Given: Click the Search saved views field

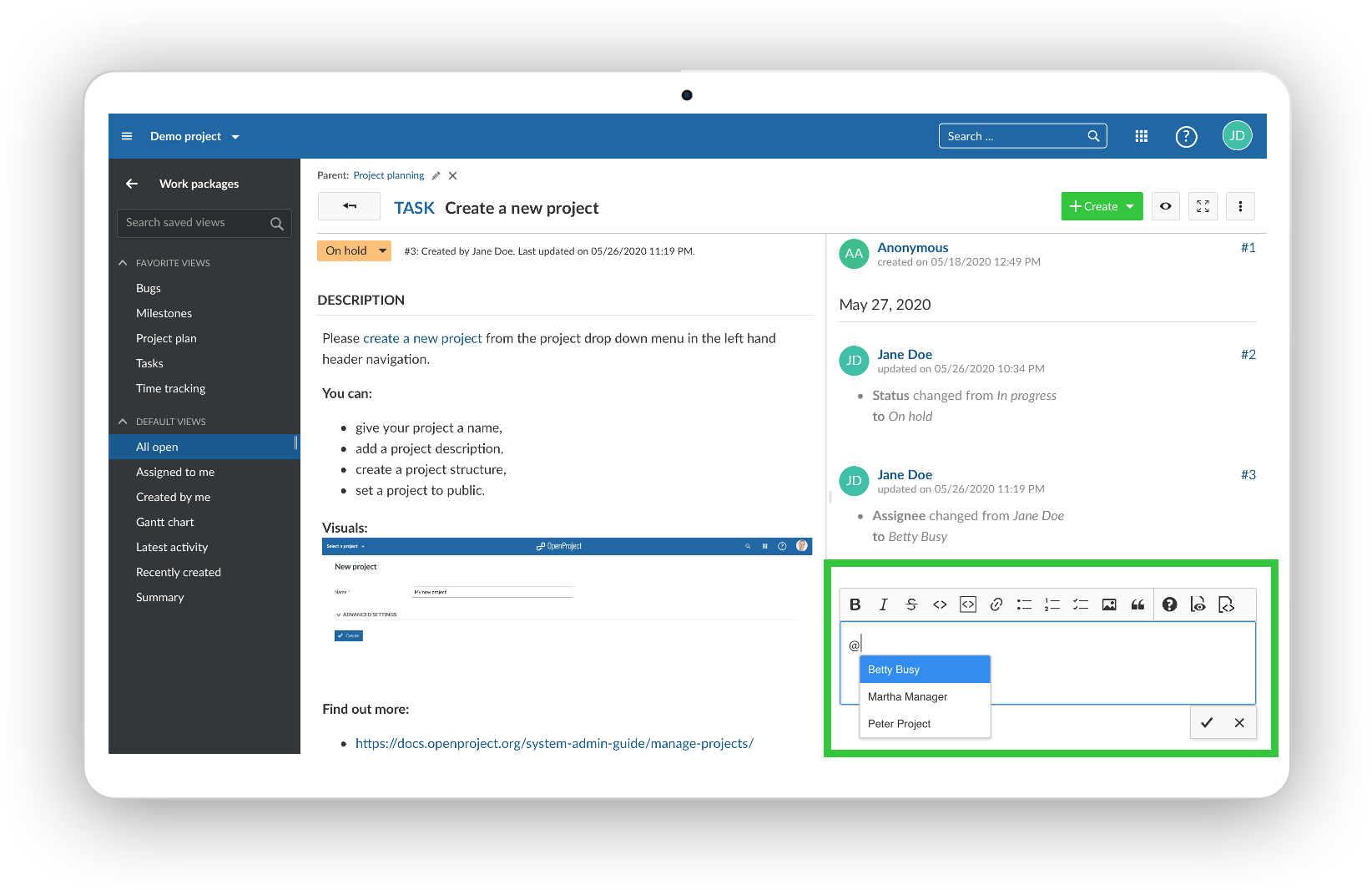Looking at the screenshot, I should pos(194,223).
